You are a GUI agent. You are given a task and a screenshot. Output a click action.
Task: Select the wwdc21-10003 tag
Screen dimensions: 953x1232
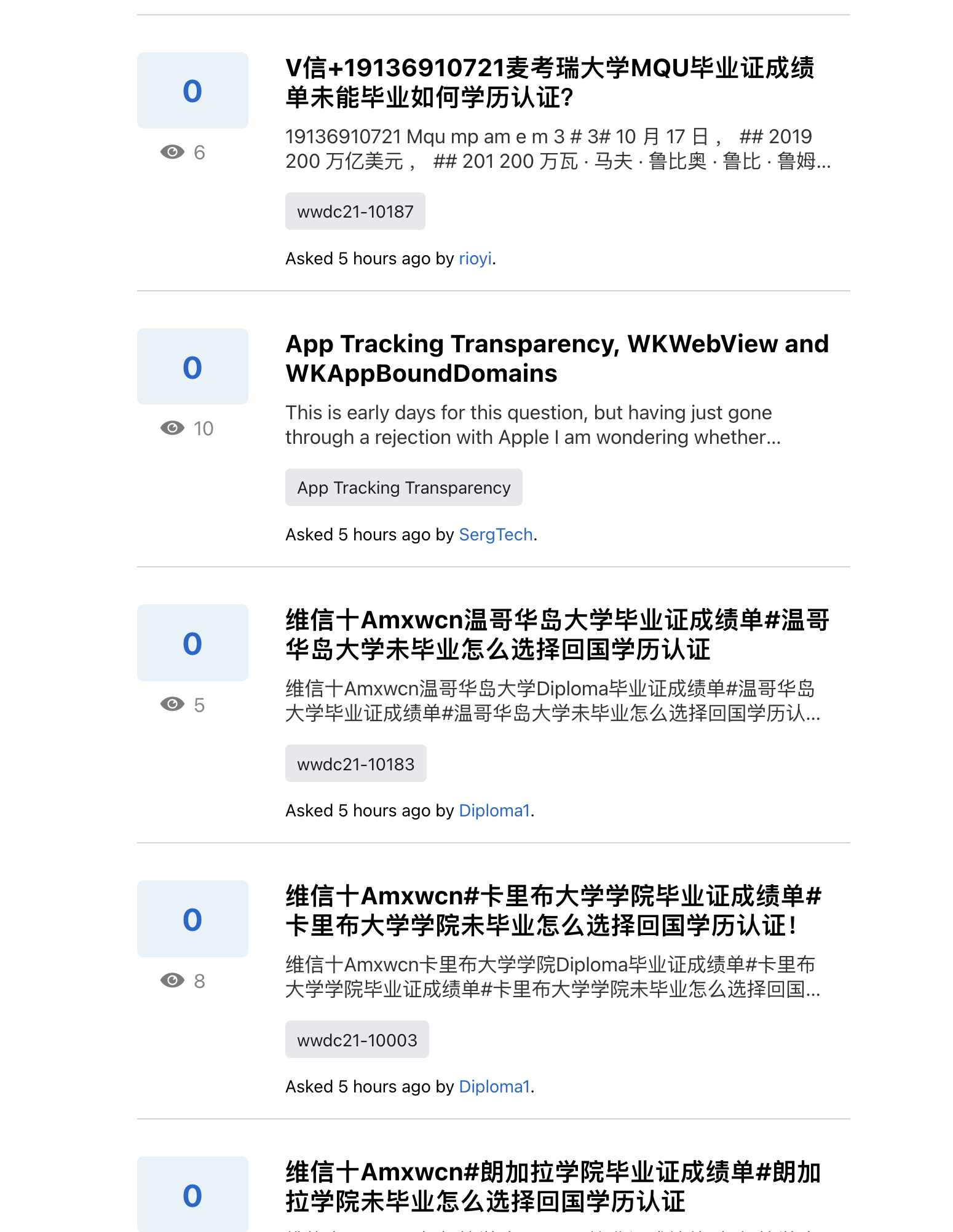point(357,1040)
